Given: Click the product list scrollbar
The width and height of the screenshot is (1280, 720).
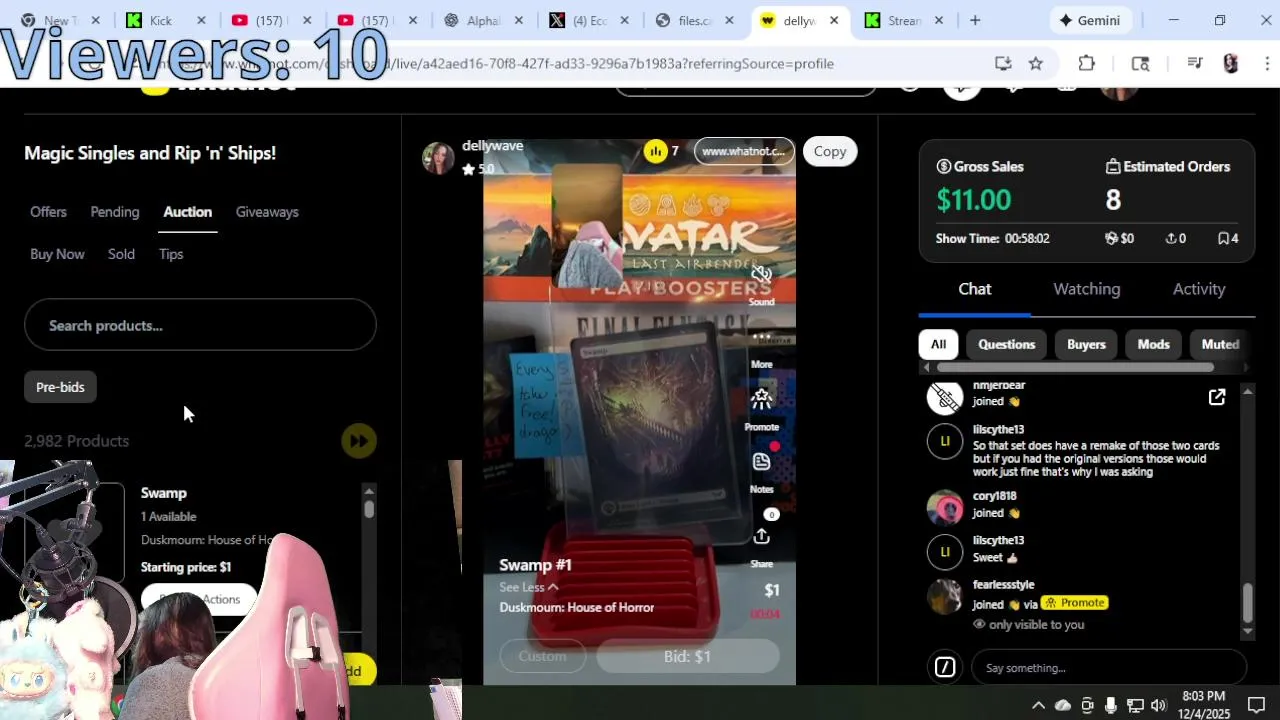Looking at the screenshot, I should [369, 508].
